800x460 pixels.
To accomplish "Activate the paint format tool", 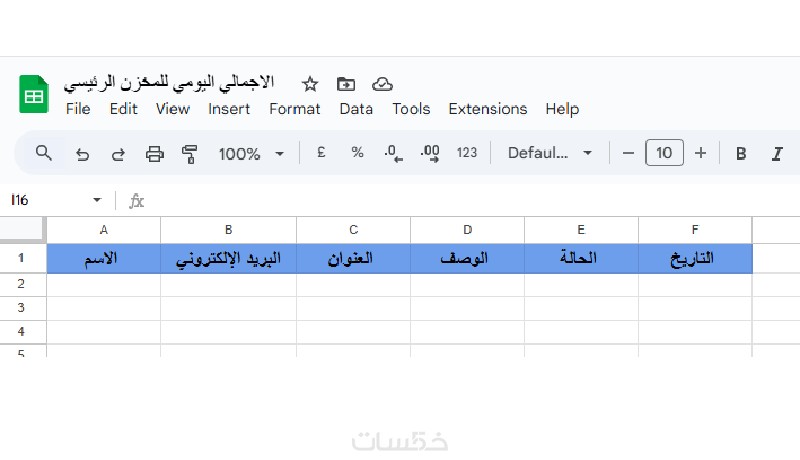I will 189,153.
